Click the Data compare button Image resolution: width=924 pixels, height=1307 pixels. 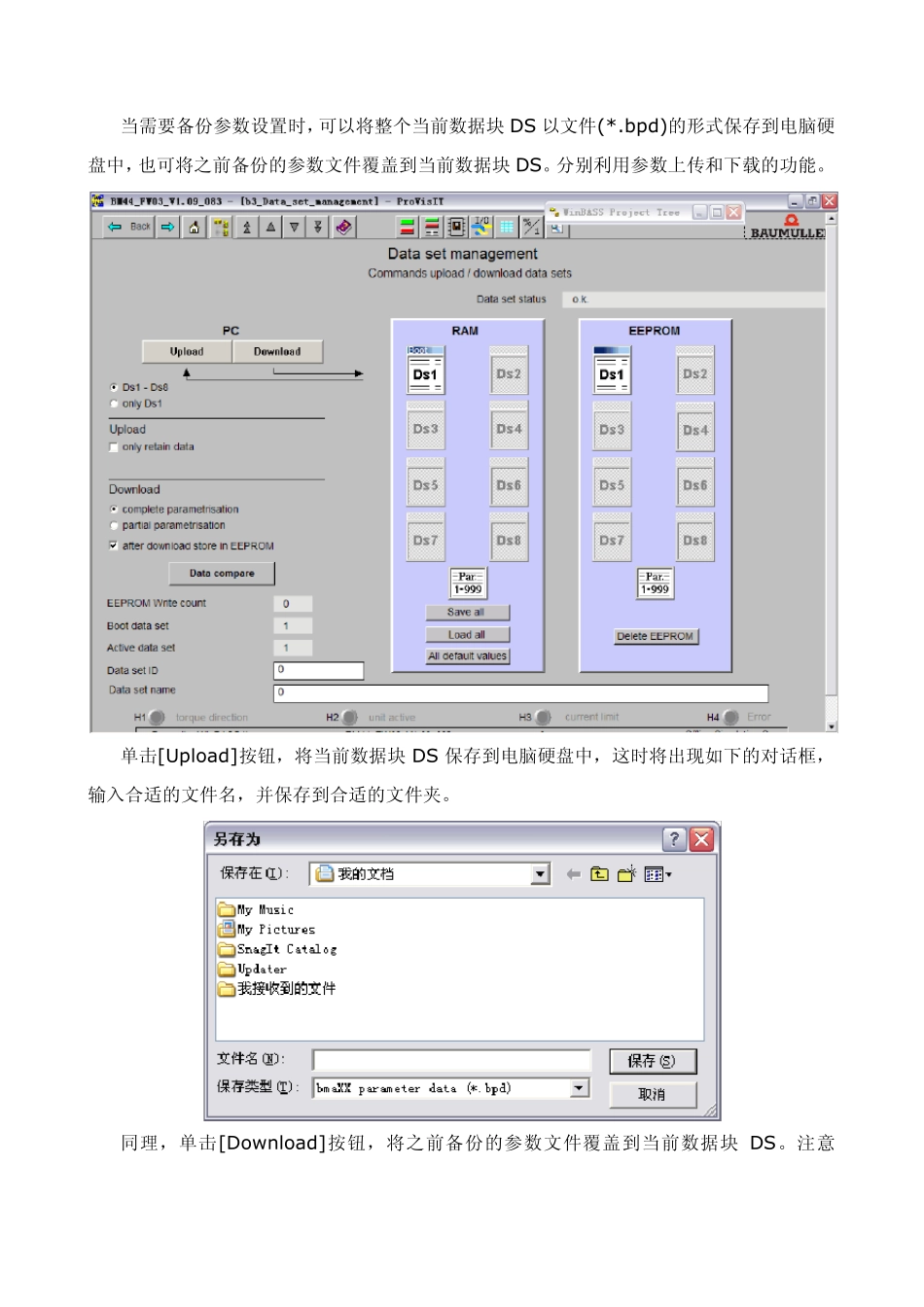pyautogui.click(x=222, y=574)
